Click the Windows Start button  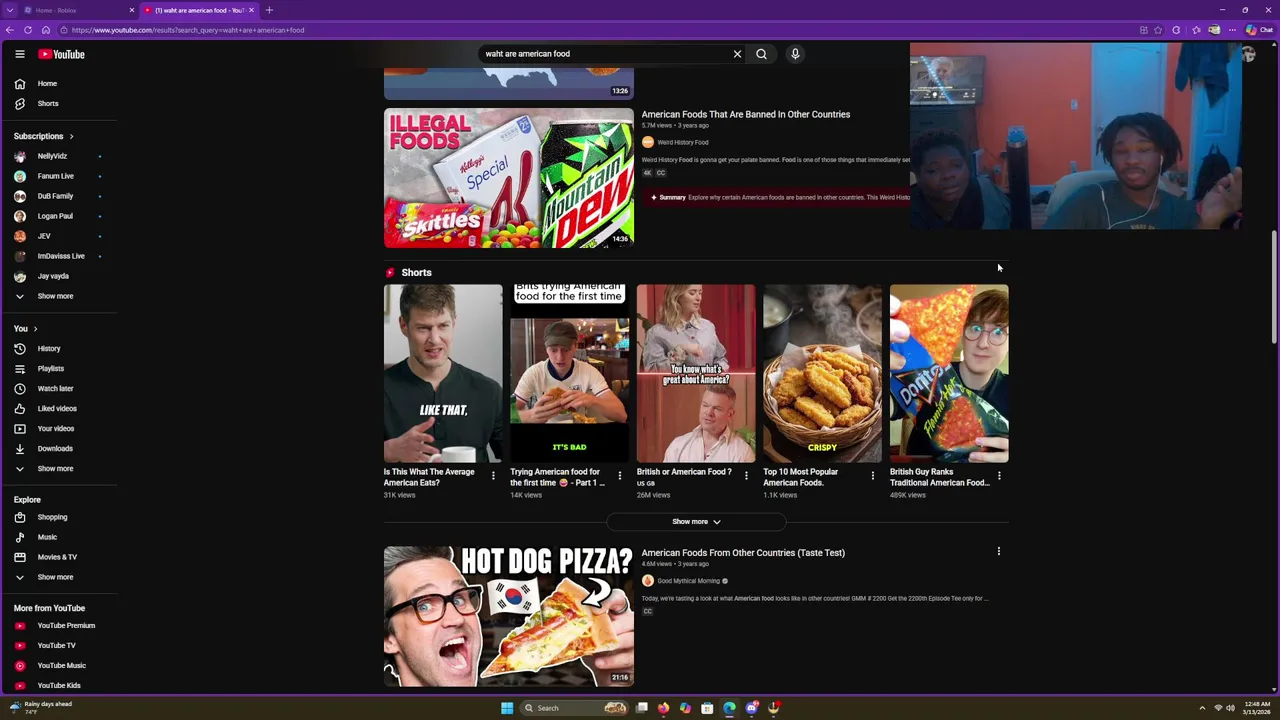pos(507,708)
